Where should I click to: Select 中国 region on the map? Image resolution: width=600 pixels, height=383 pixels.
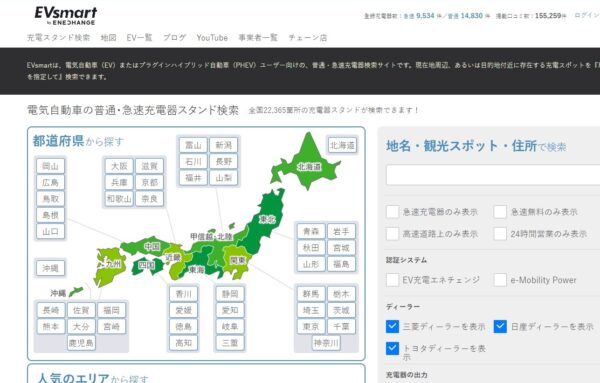click(152, 246)
